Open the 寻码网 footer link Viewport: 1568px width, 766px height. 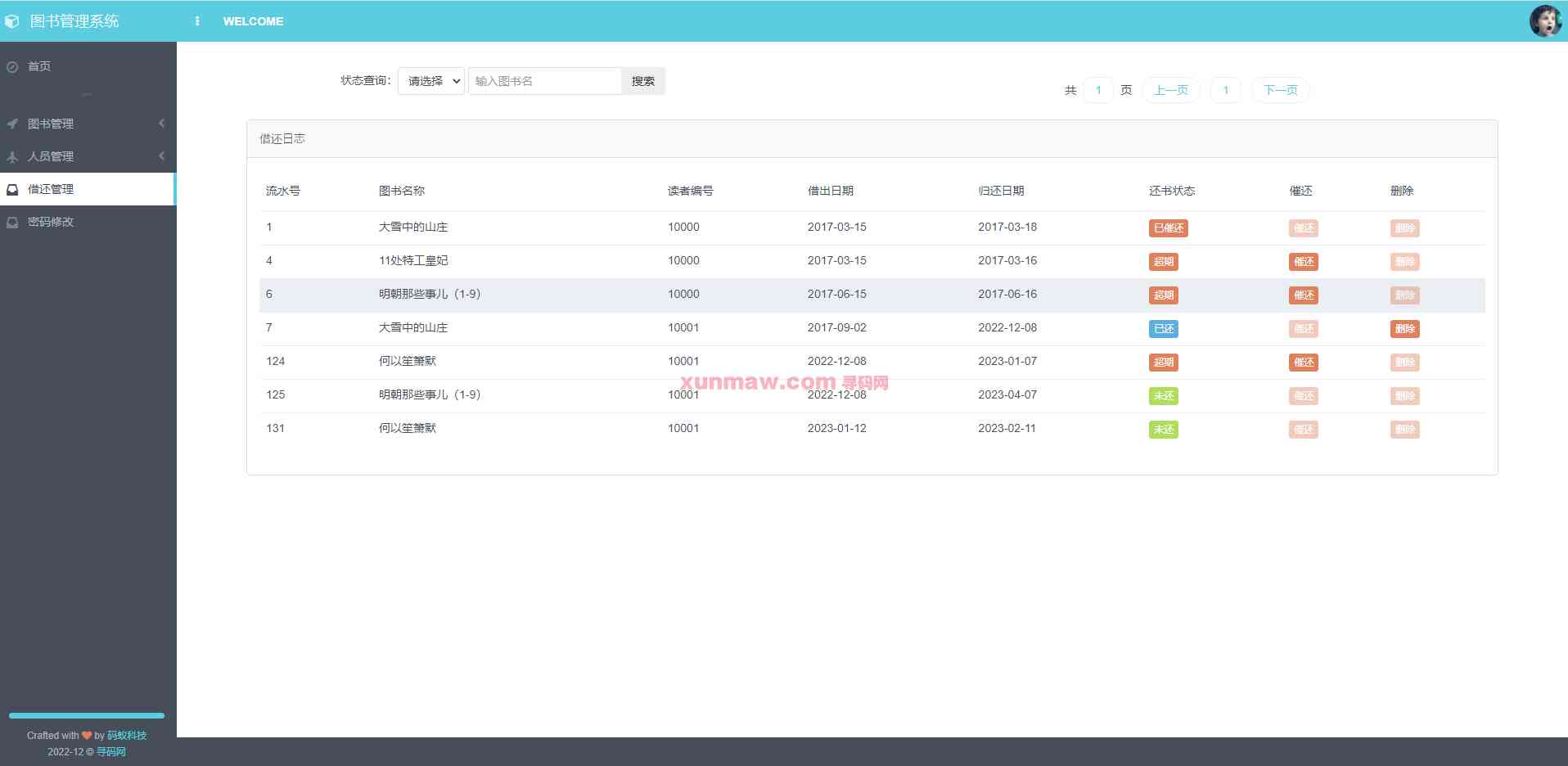(111, 752)
